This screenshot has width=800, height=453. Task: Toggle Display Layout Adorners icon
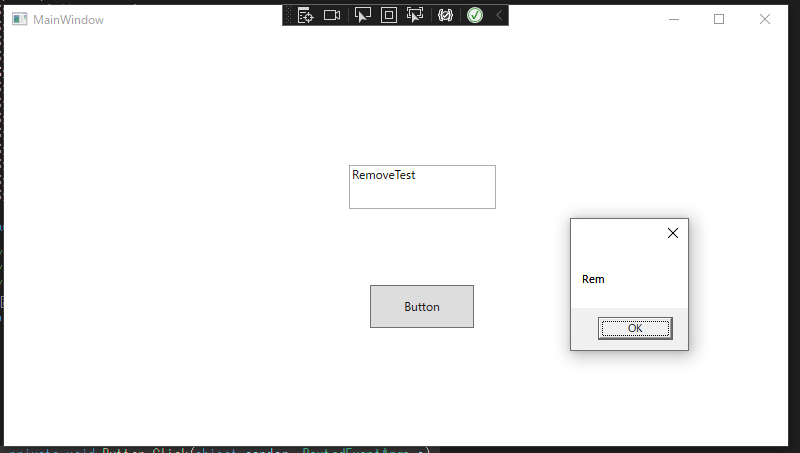tap(389, 16)
